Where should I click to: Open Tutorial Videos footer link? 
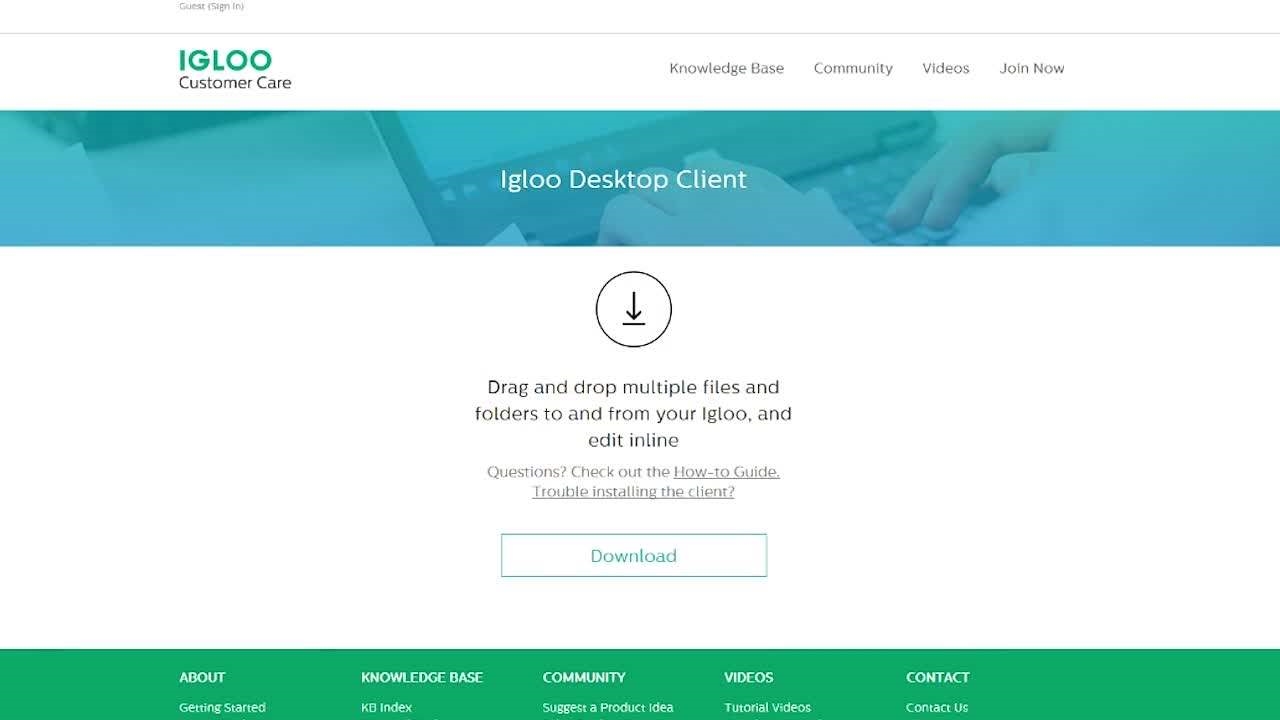pos(768,707)
